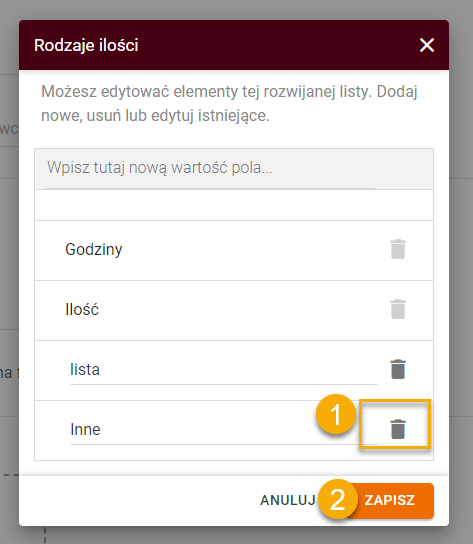Click the orange step 2 badge

pyautogui.click(x=337, y=499)
